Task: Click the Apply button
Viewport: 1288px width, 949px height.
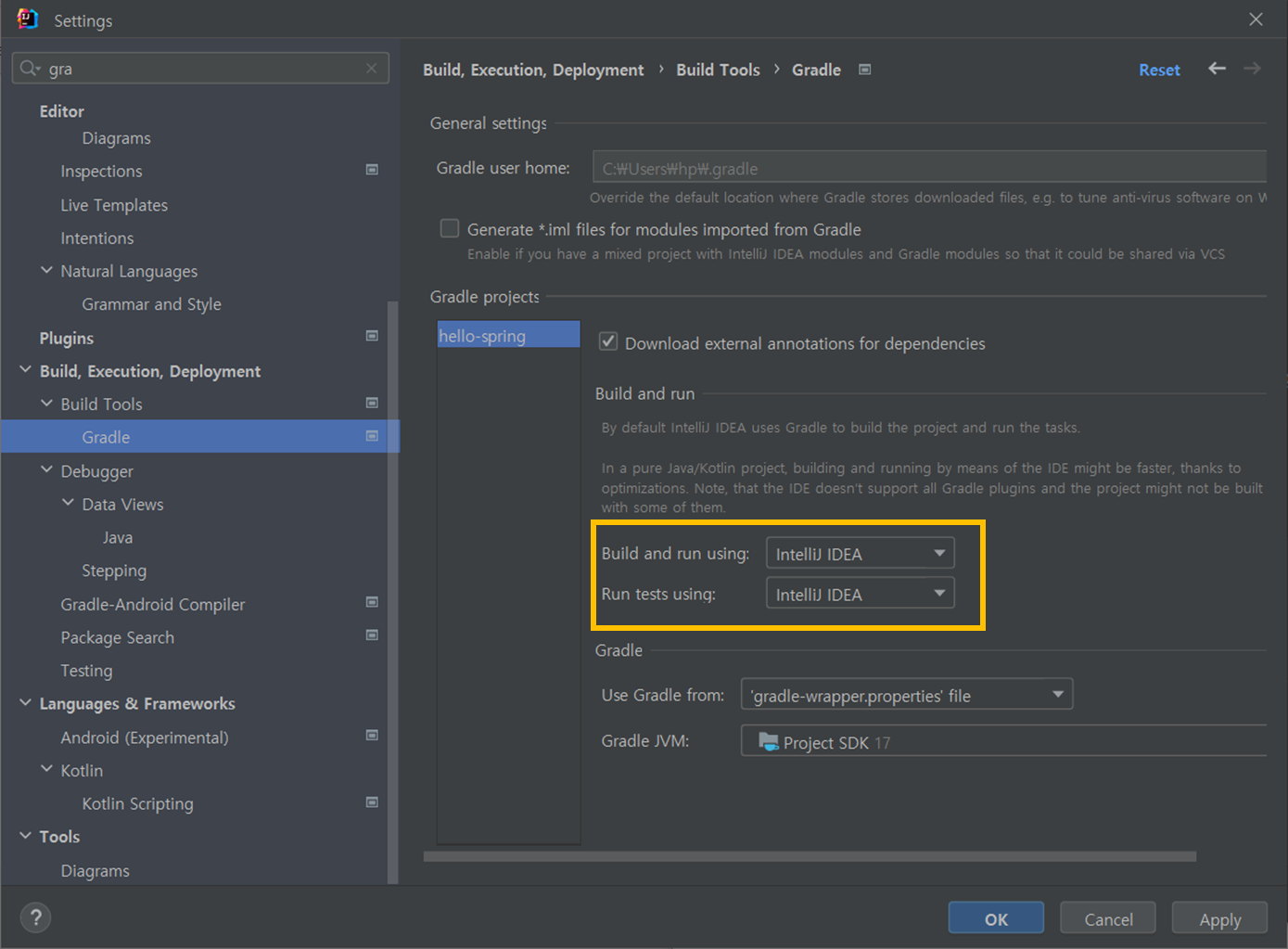Action: (x=1219, y=918)
